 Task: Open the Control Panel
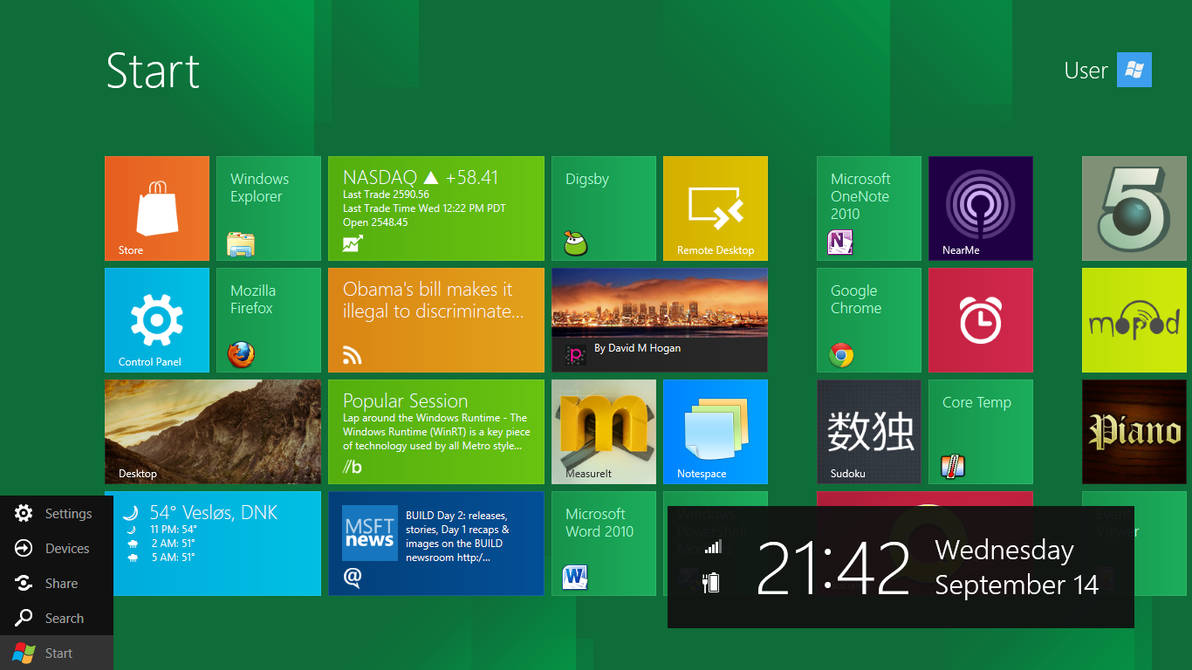(x=156, y=320)
